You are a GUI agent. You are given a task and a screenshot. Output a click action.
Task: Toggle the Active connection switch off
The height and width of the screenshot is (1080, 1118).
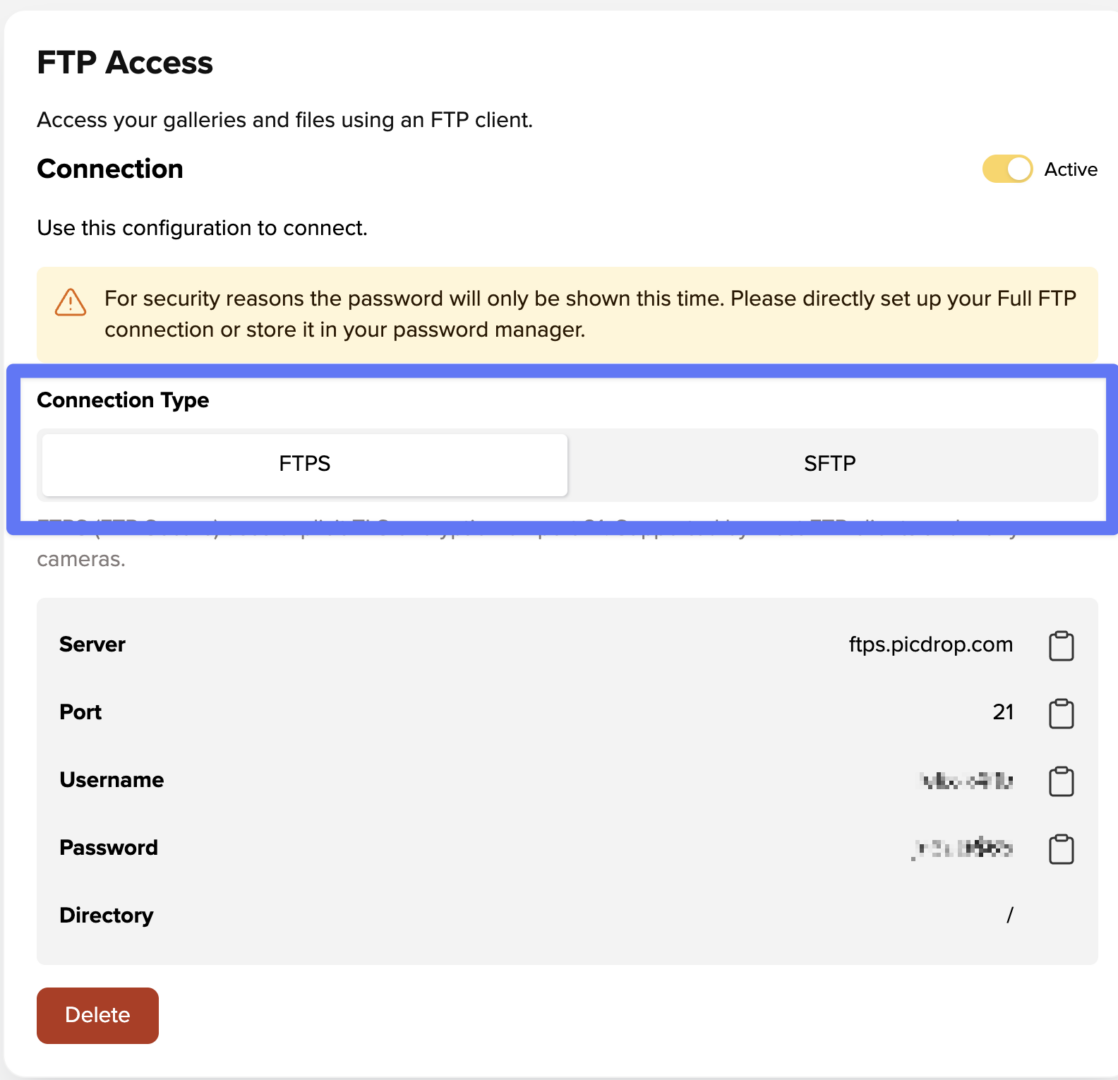pyautogui.click(x=1007, y=169)
